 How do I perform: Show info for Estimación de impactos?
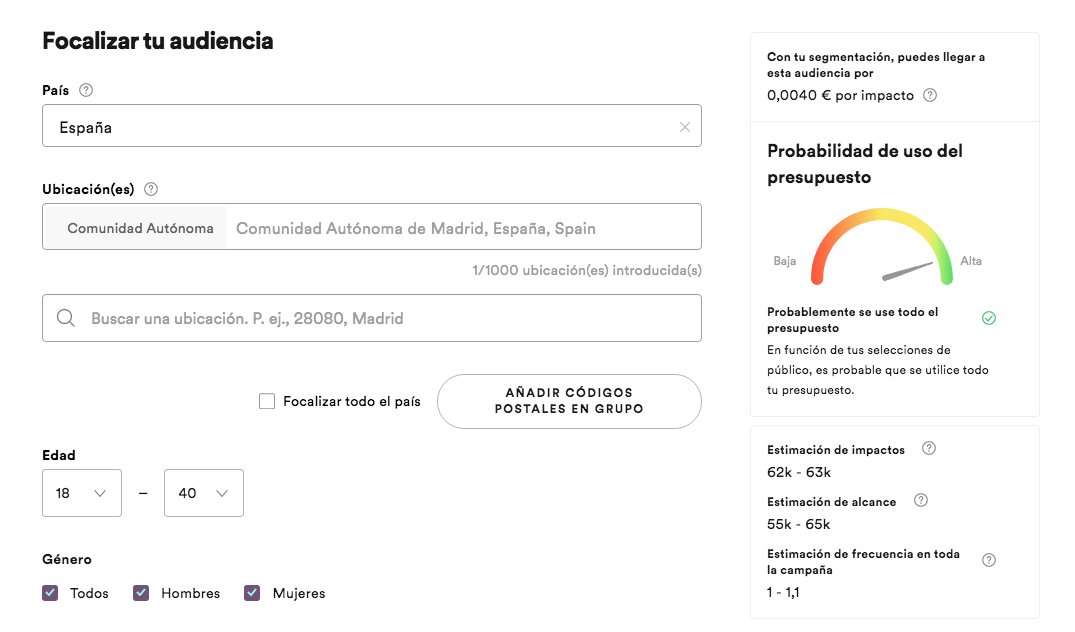pos(929,448)
